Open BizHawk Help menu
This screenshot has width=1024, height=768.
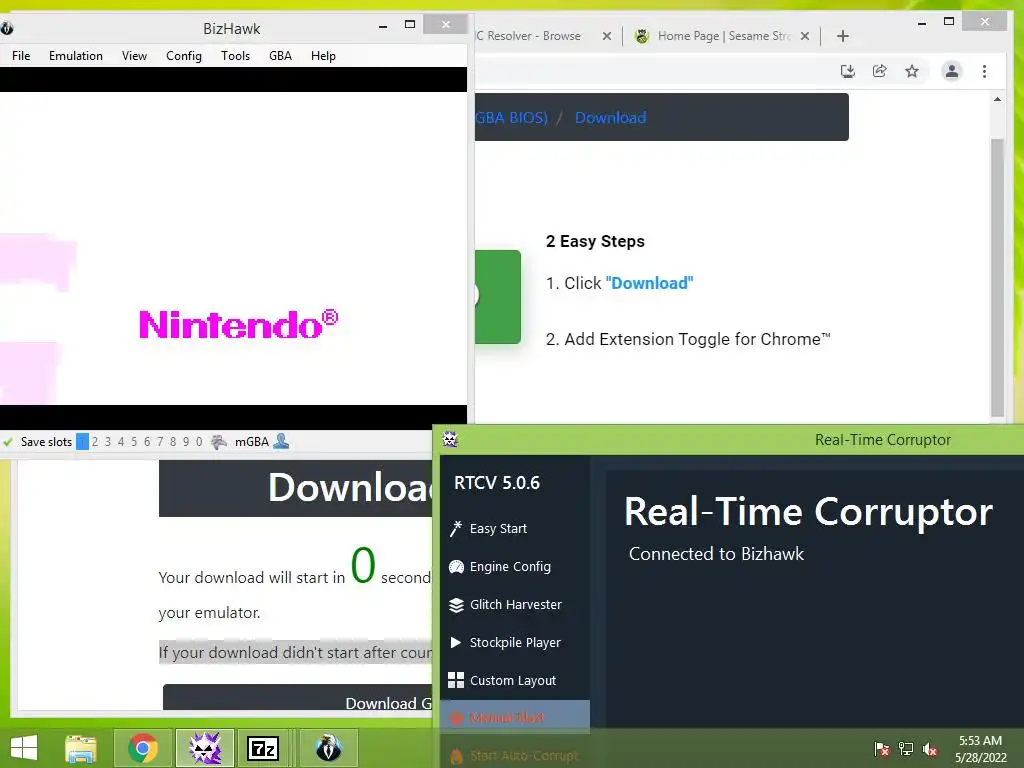click(323, 56)
